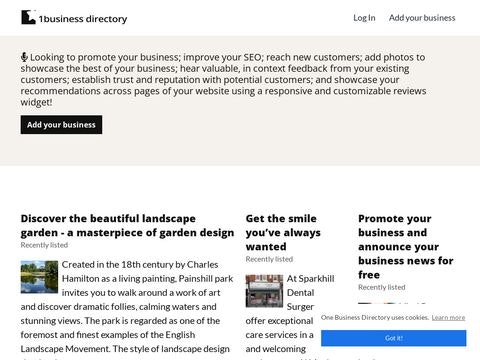Click Recently listed under Promote your business
This screenshot has width=480, height=360.
pyautogui.click(x=382, y=287)
